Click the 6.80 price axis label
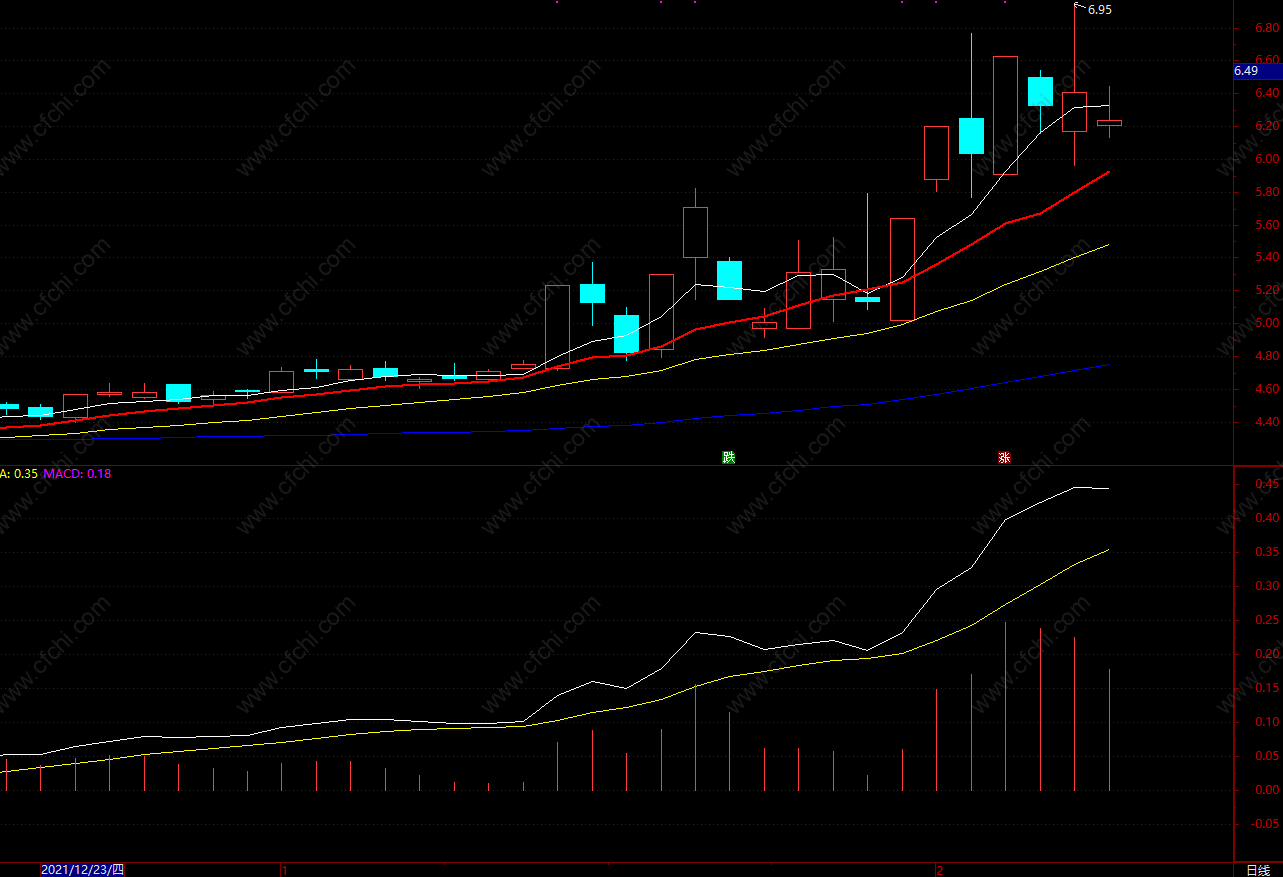Viewport: 1283px width, 877px height. [1267, 28]
